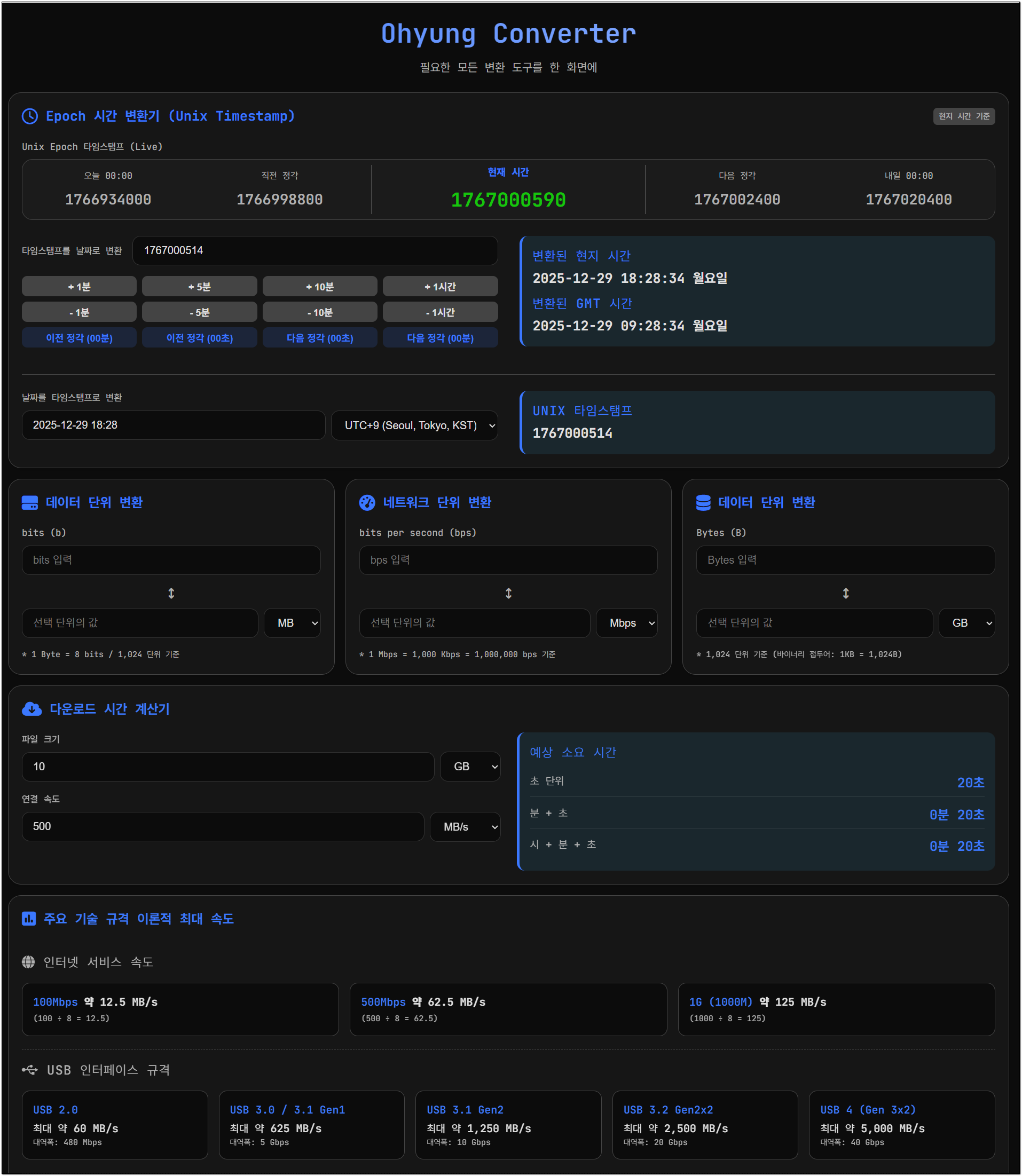Click the cloud download icon

point(32,709)
